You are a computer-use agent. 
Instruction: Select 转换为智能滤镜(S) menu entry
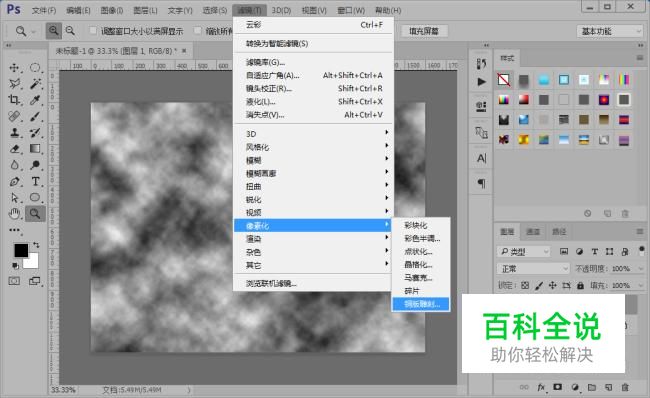313,44
